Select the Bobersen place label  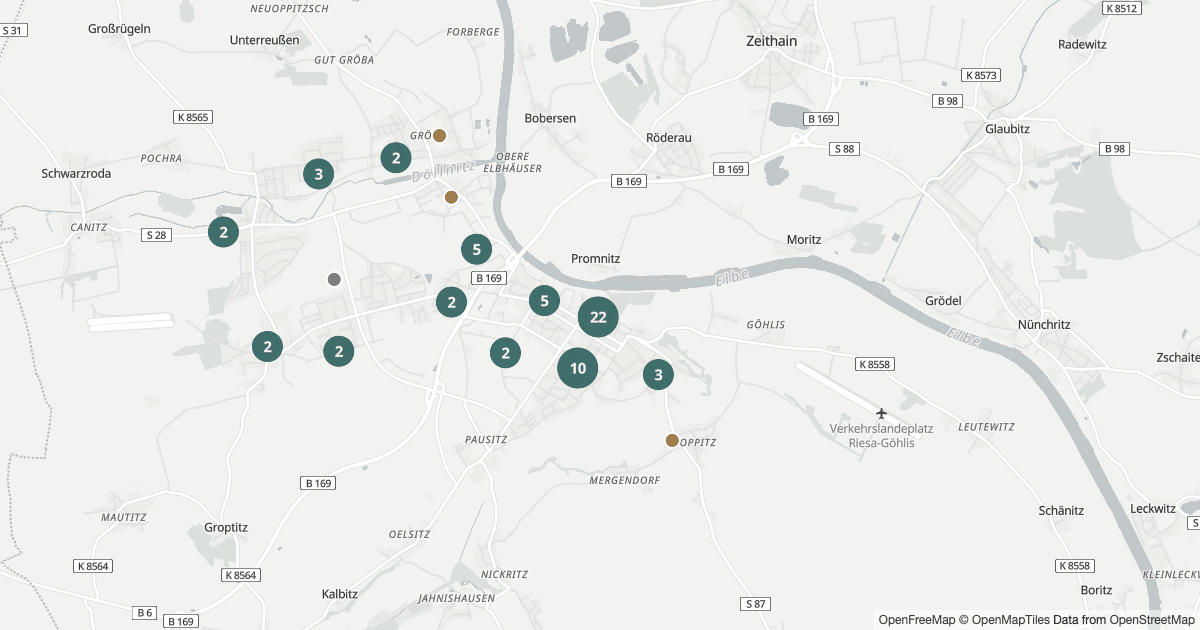[550, 118]
